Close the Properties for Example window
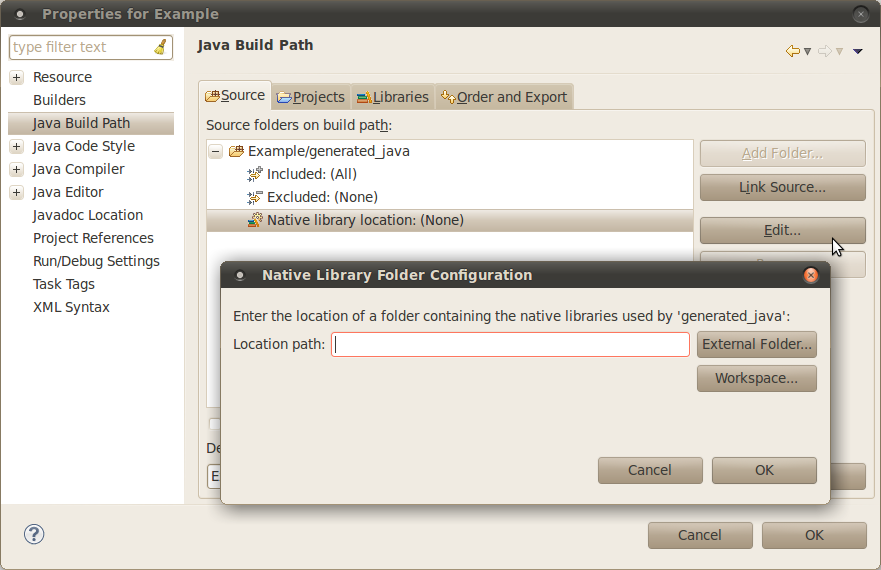The image size is (881, 570). pyautogui.click(x=860, y=14)
